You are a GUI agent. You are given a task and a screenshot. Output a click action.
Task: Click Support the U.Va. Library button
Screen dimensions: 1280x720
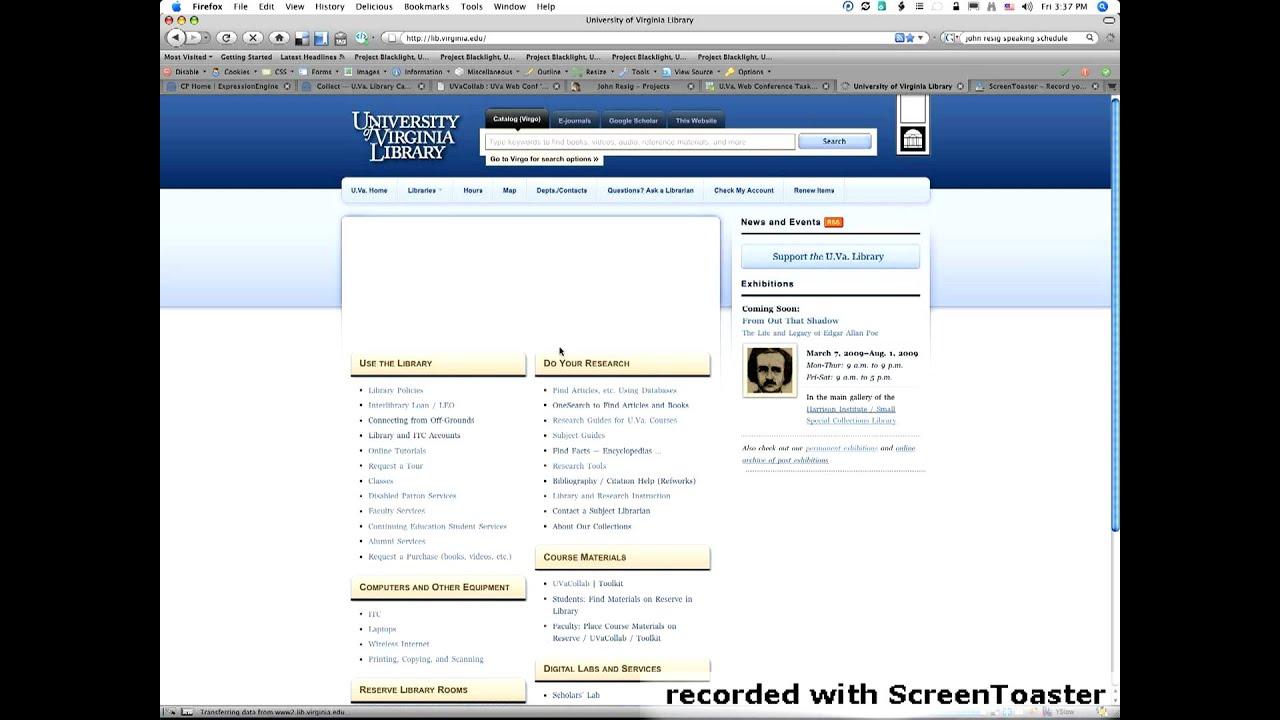coord(828,257)
